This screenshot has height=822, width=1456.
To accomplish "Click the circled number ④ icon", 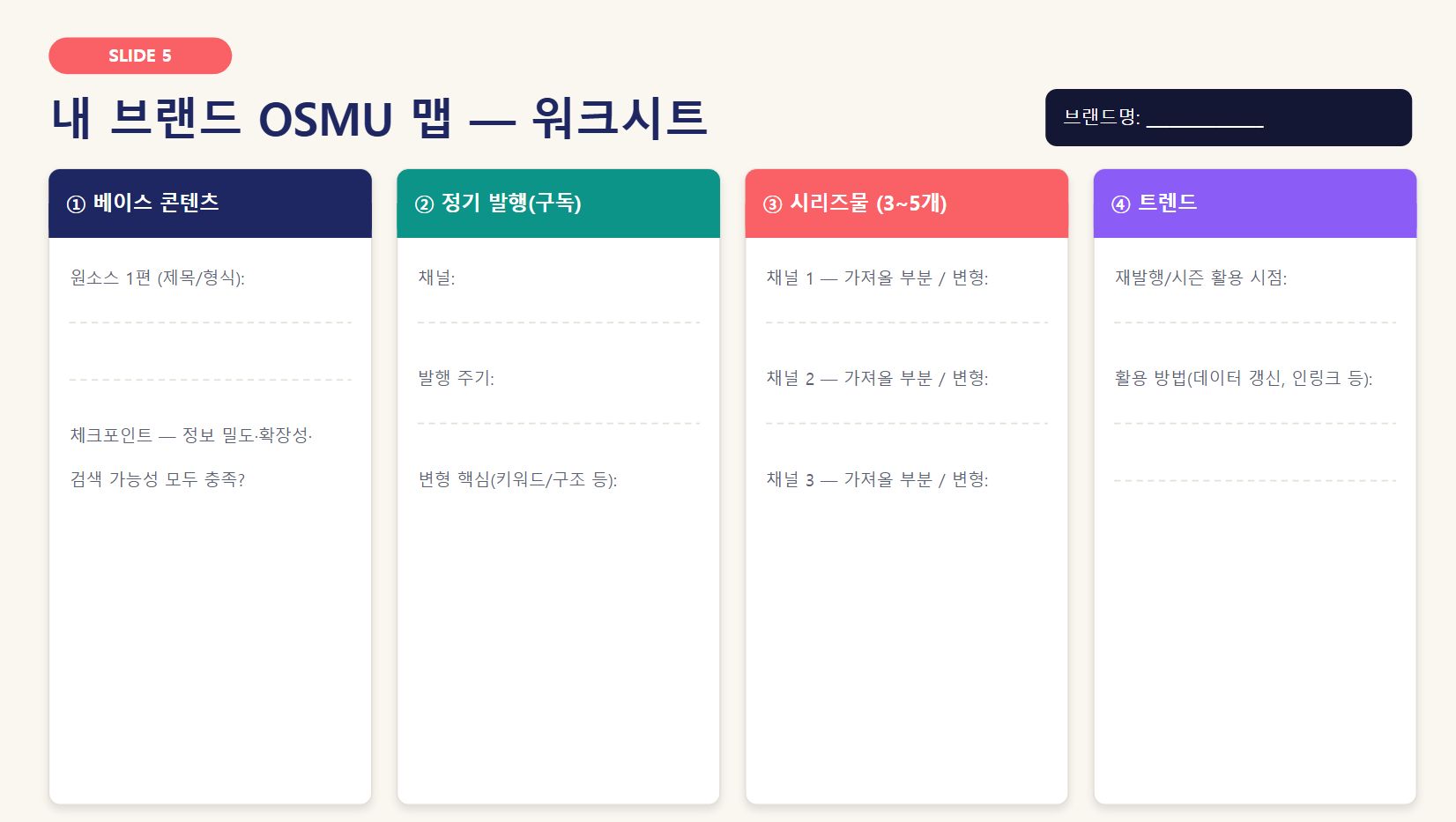I will pos(1120,204).
